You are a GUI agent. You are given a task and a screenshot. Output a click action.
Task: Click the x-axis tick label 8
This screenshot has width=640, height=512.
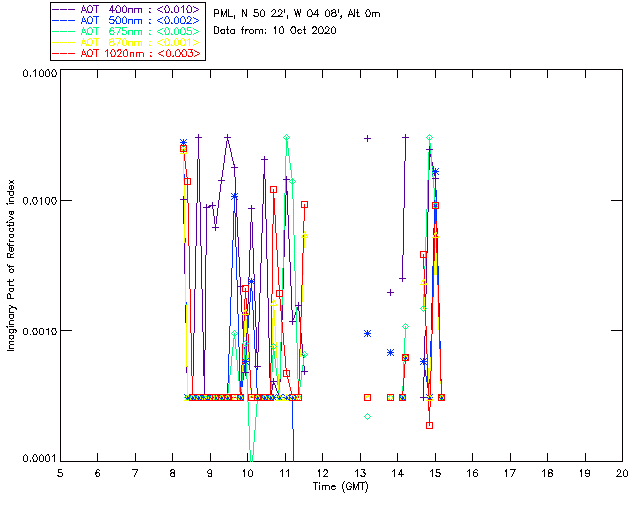click(x=173, y=473)
